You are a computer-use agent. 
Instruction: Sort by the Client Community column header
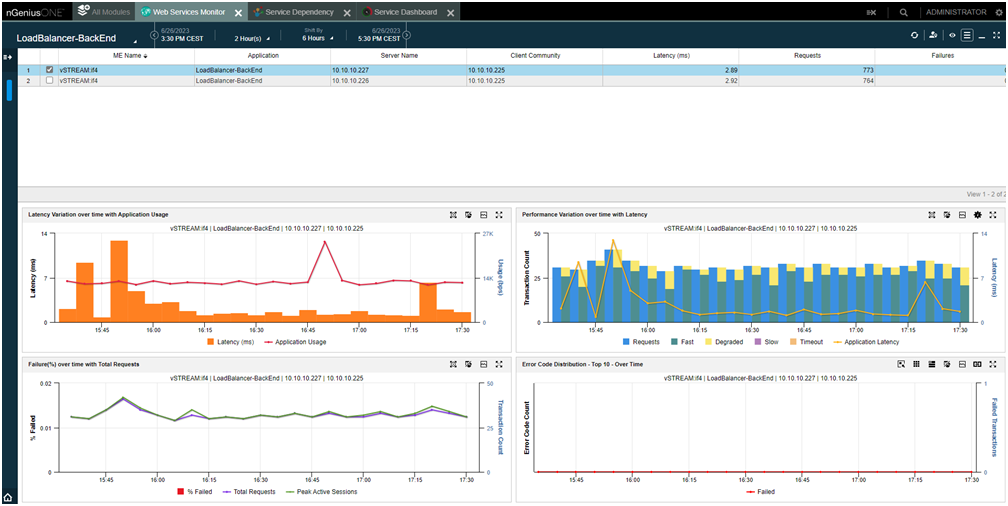pos(535,56)
